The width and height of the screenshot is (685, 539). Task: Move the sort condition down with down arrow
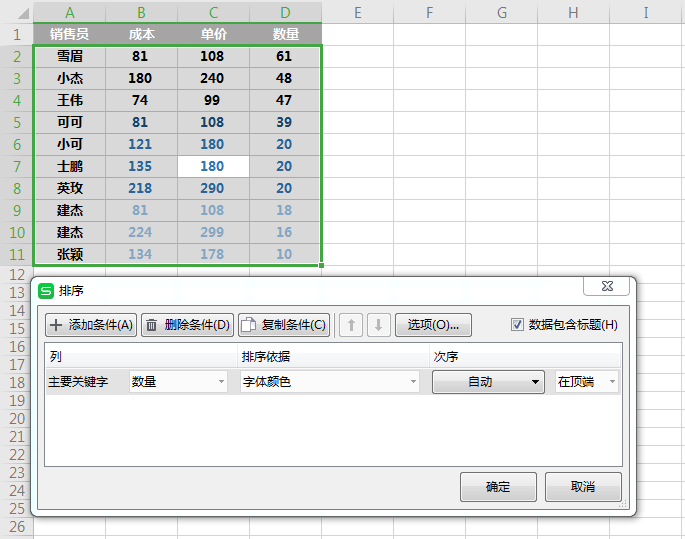point(379,325)
